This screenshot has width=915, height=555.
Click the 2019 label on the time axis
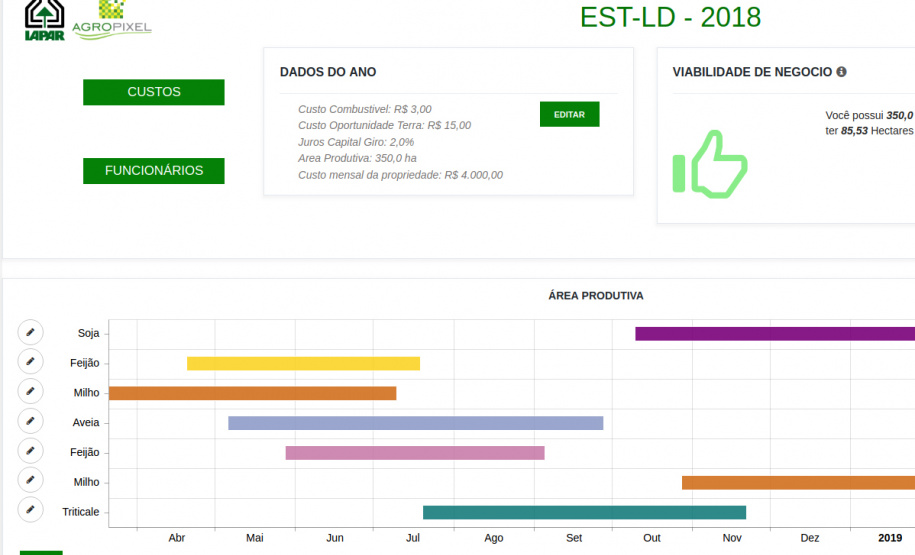(x=889, y=538)
